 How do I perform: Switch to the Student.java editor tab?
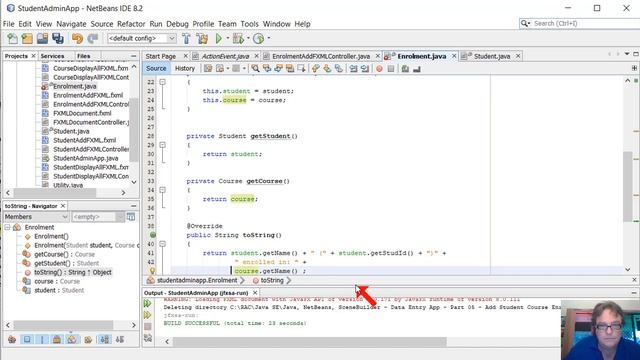click(x=491, y=56)
